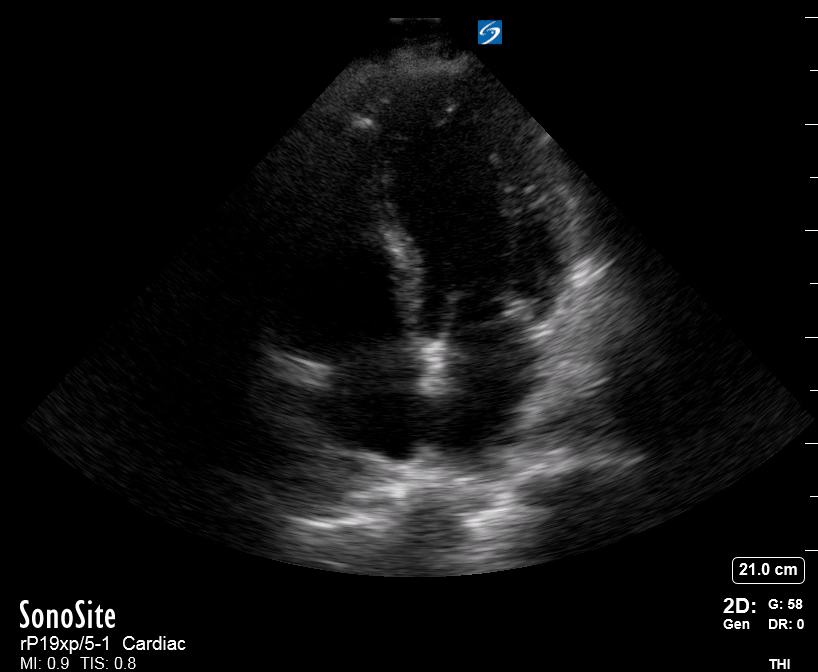Click the 2D imaging mode label
The image size is (818, 672).
click(739, 606)
